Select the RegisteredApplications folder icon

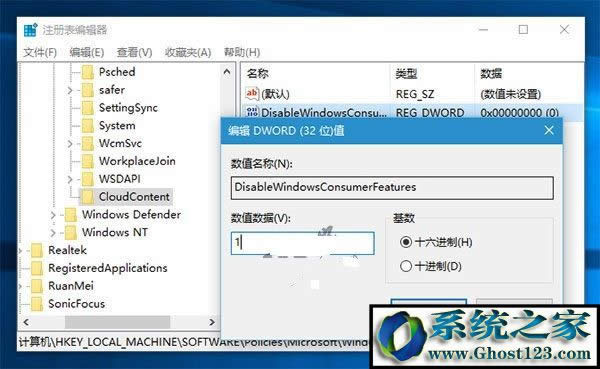37,268
